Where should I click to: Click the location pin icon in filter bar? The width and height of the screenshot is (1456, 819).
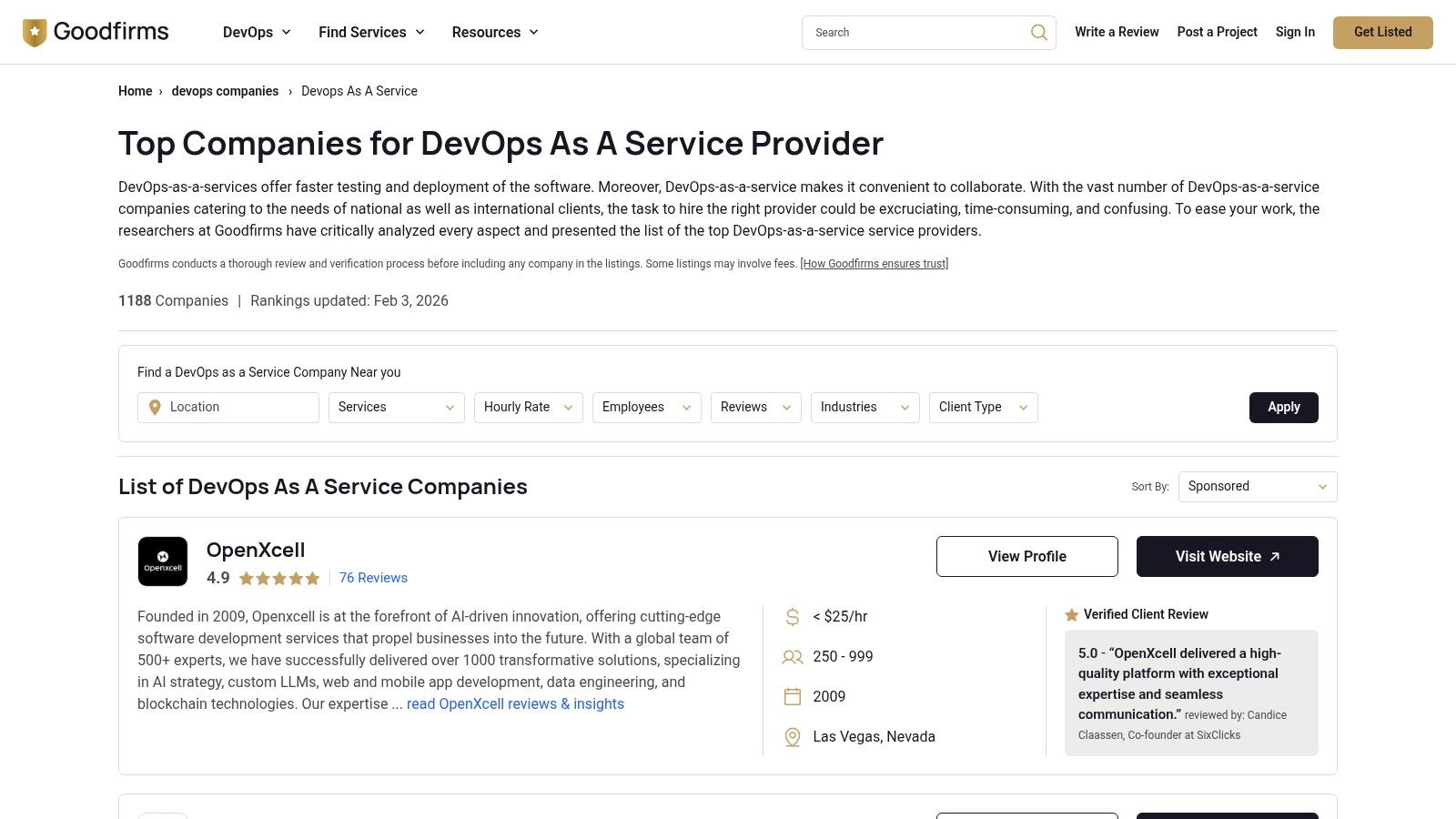tap(155, 407)
